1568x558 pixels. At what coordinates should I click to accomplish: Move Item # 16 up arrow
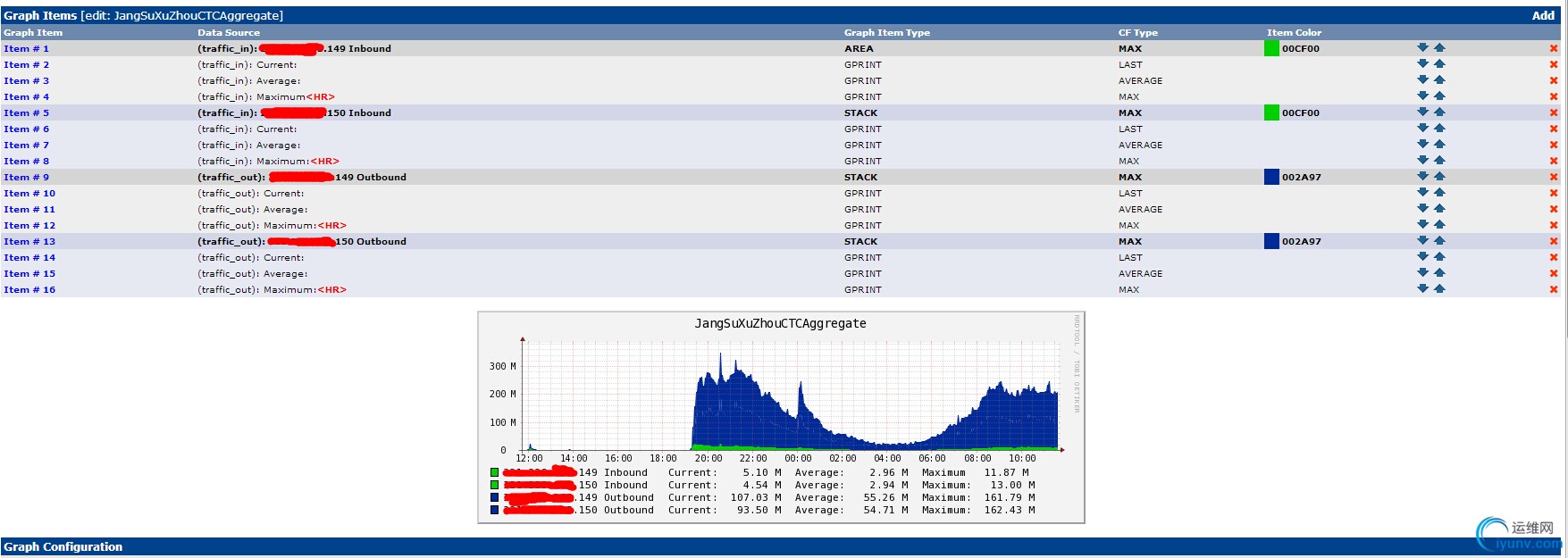coord(1439,289)
